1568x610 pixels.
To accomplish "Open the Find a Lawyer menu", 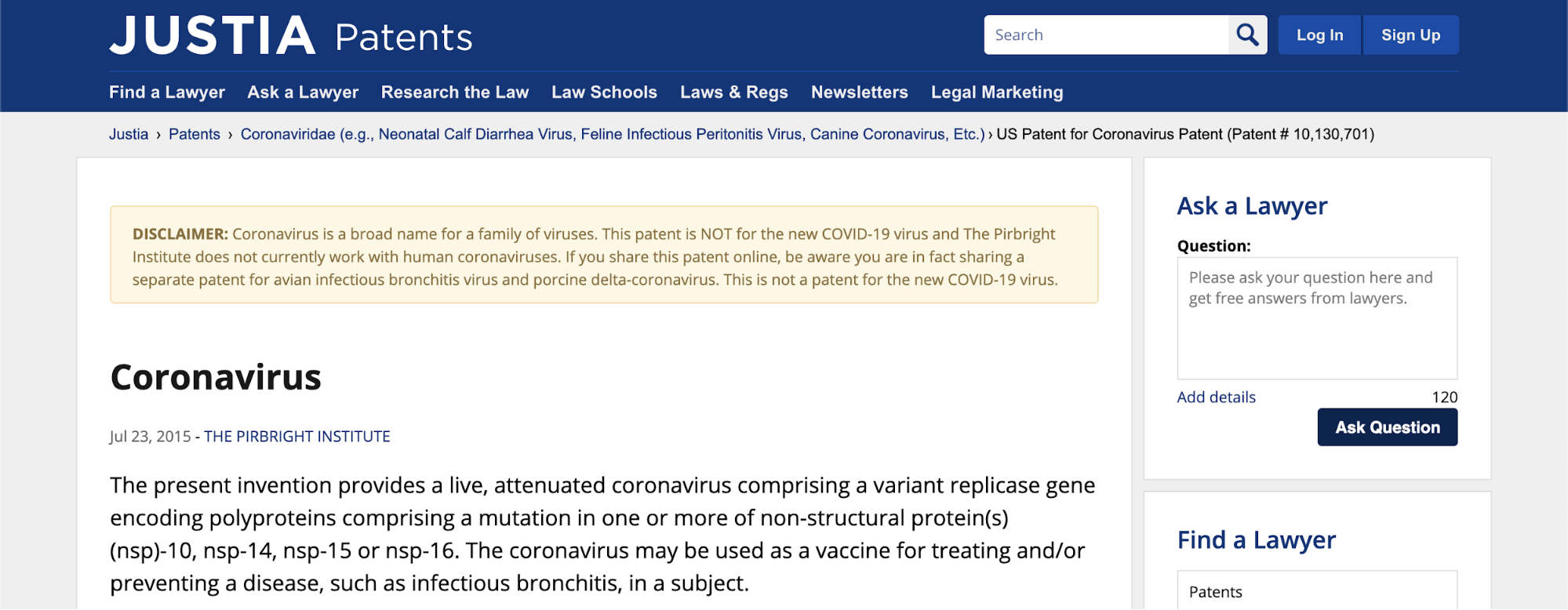I will 167,93.
